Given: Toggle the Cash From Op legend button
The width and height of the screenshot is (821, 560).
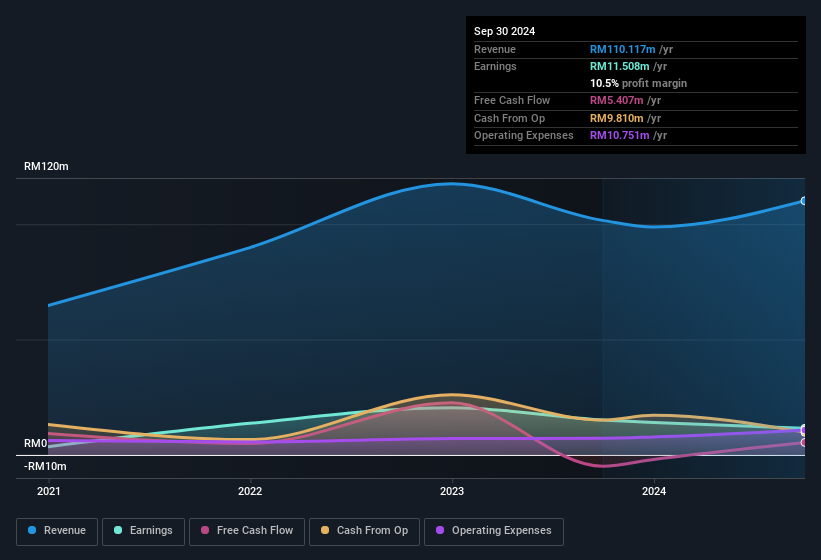Looking at the screenshot, I should click(x=364, y=532).
